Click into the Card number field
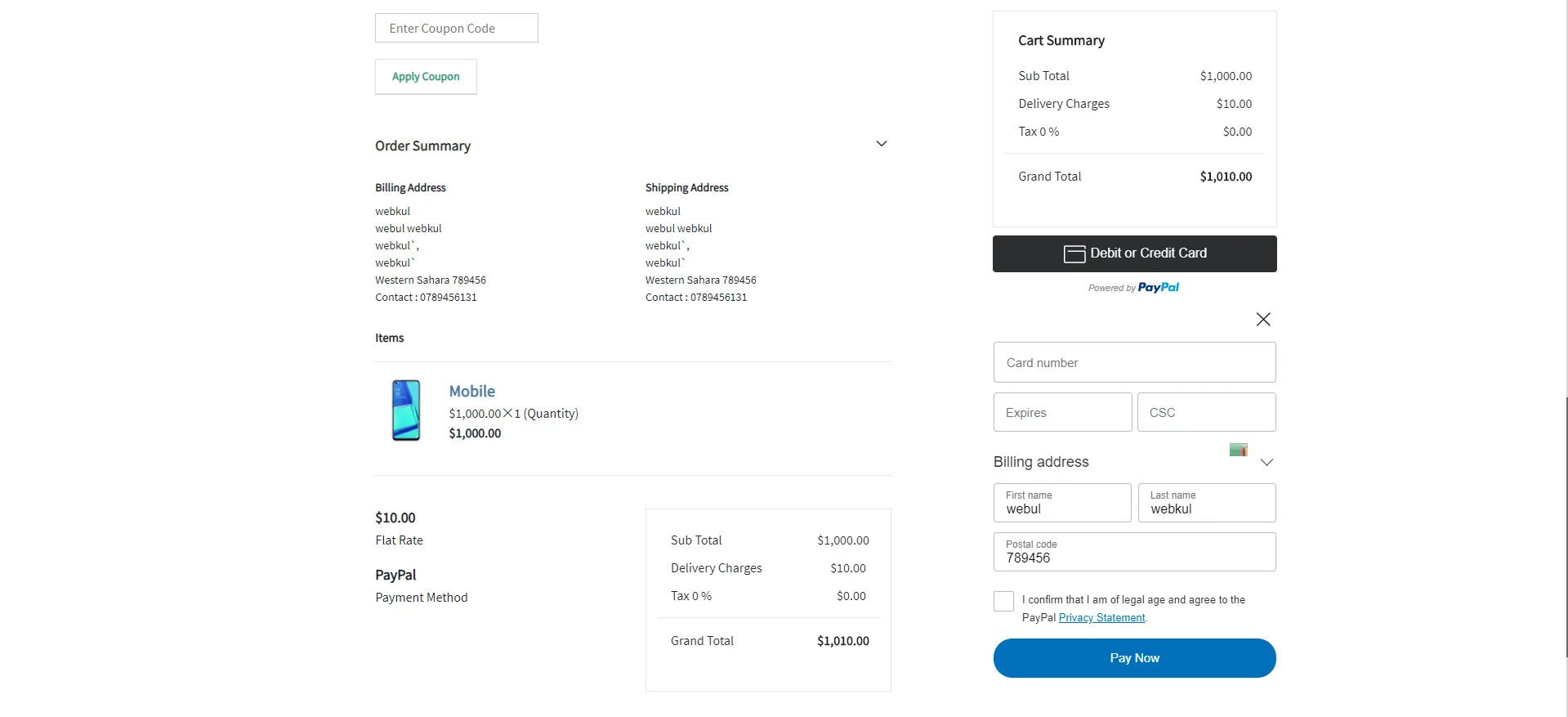 coord(1134,363)
